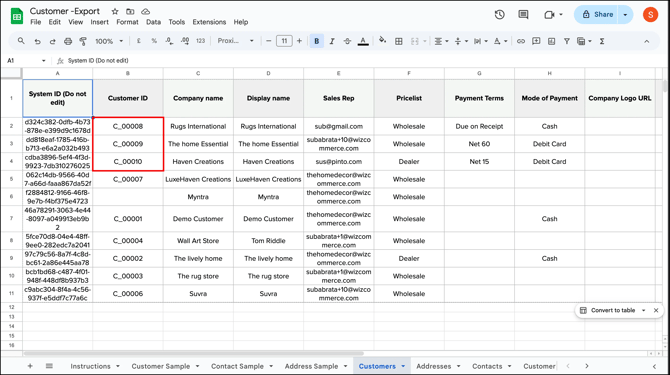Select column F header
The height and width of the screenshot is (375, 670).
pos(409,73)
